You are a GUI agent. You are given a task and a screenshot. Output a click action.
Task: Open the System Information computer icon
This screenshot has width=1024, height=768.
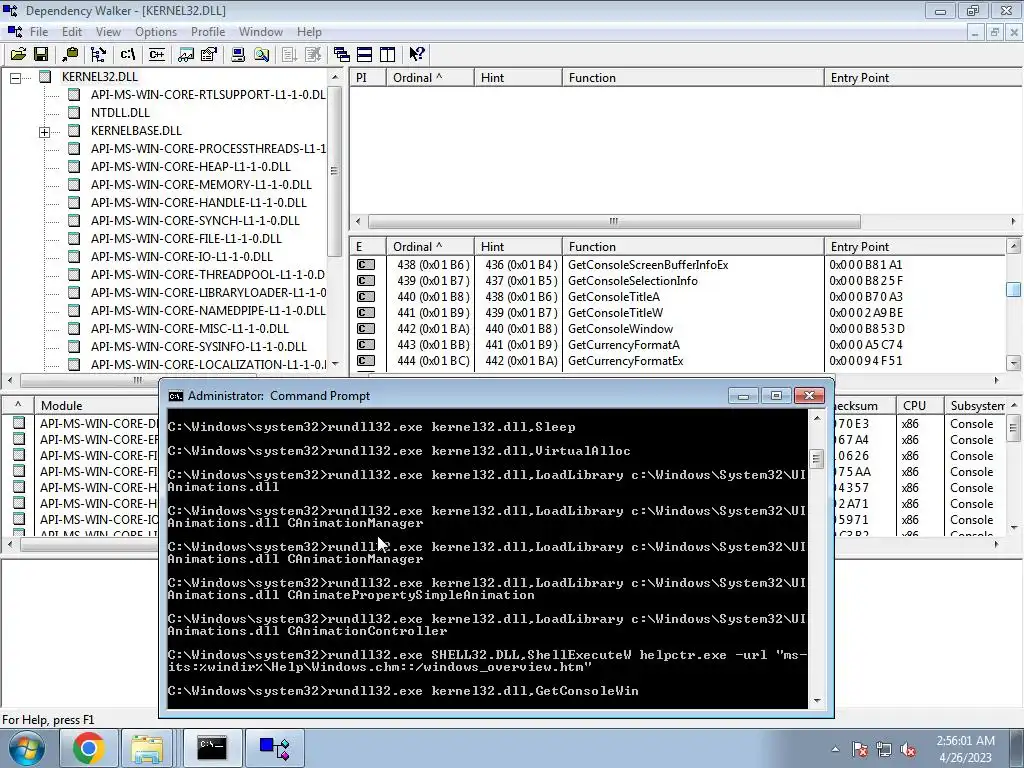pos(238,54)
